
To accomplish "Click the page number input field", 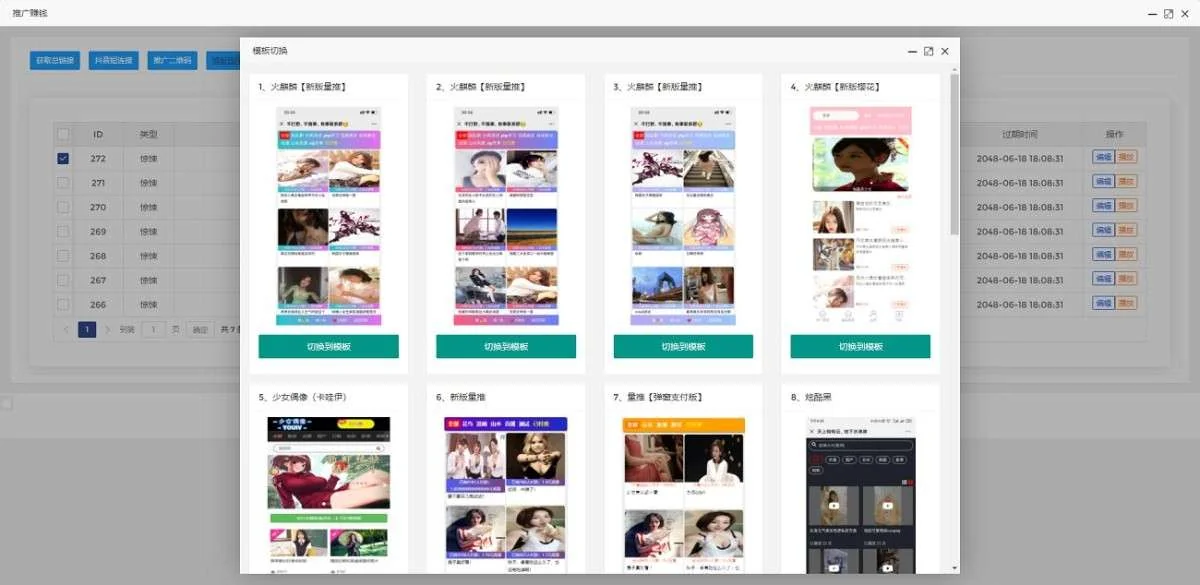I will pos(153,329).
